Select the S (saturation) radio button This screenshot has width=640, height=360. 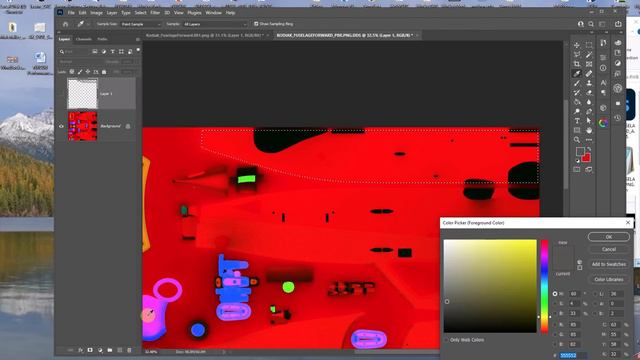click(x=555, y=304)
